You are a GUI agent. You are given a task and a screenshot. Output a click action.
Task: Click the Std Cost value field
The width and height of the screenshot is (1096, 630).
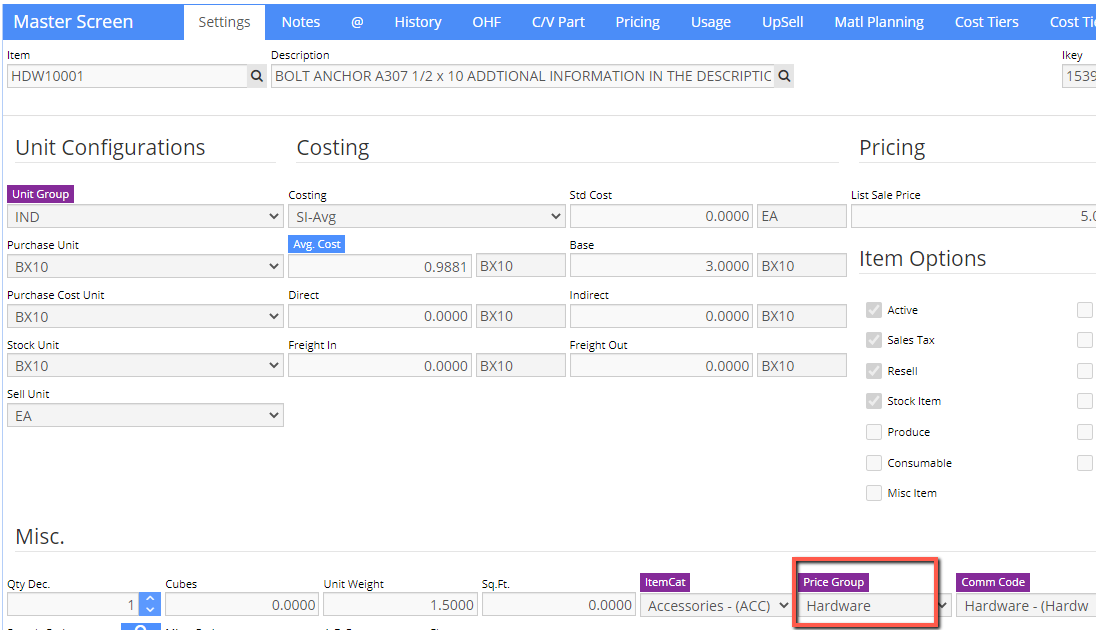(661, 216)
